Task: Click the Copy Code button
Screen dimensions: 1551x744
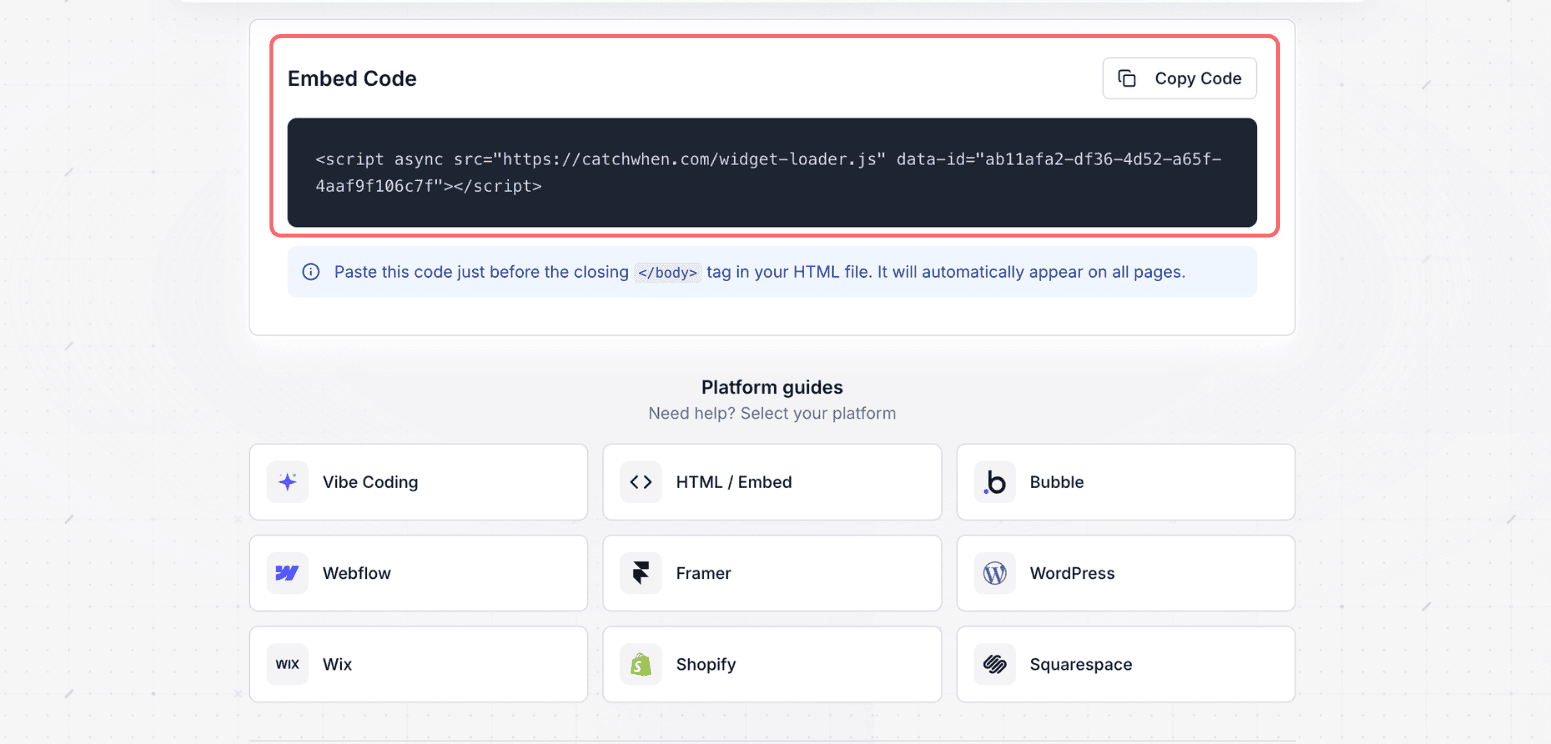Action: [x=1179, y=78]
